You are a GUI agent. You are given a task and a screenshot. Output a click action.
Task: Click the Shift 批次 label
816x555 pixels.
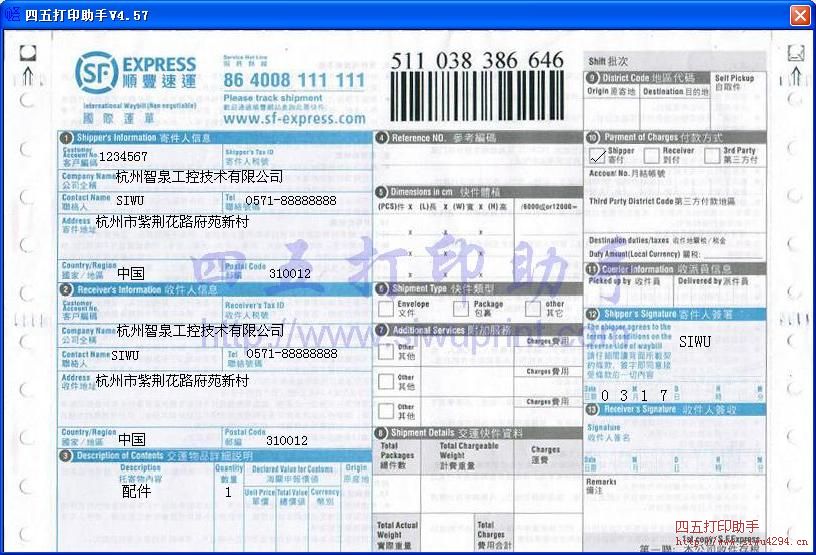click(x=608, y=61)
